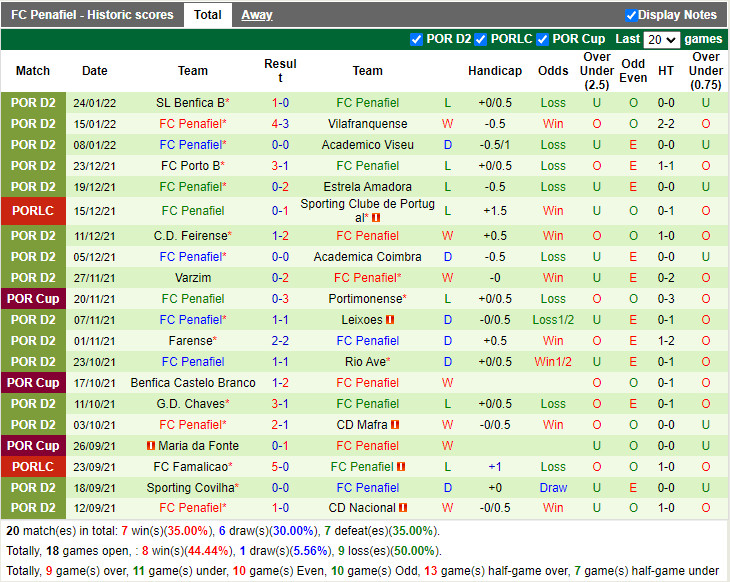Click the 0-3 score against Portimonense
Screen dimensions: 730x582
click(x=280, y=299)
